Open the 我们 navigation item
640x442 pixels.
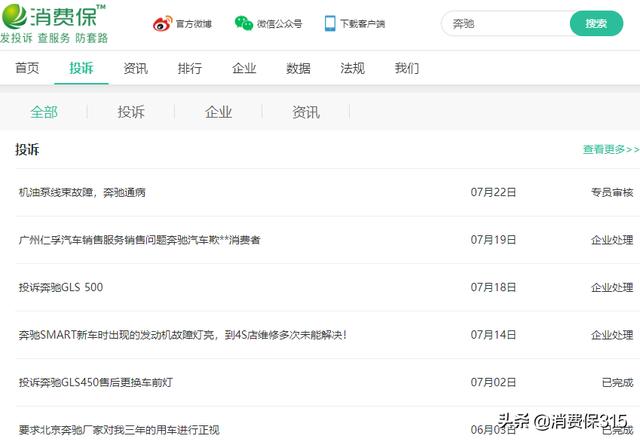coord(407,68)
